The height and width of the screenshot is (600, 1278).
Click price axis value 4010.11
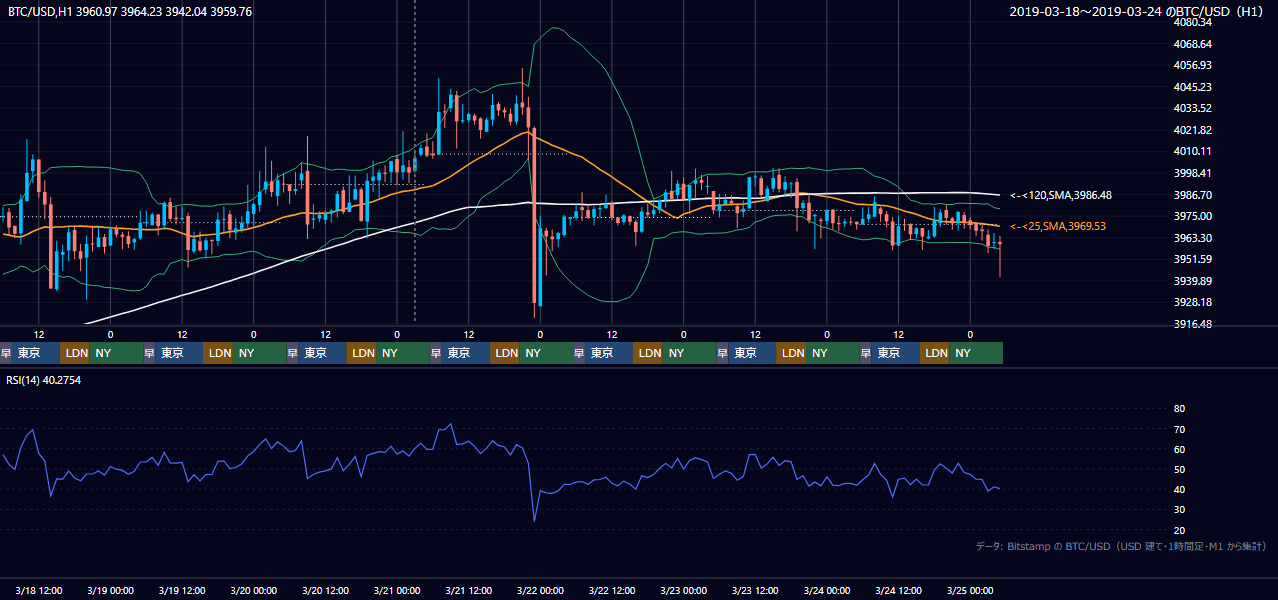click(1194, 151)
